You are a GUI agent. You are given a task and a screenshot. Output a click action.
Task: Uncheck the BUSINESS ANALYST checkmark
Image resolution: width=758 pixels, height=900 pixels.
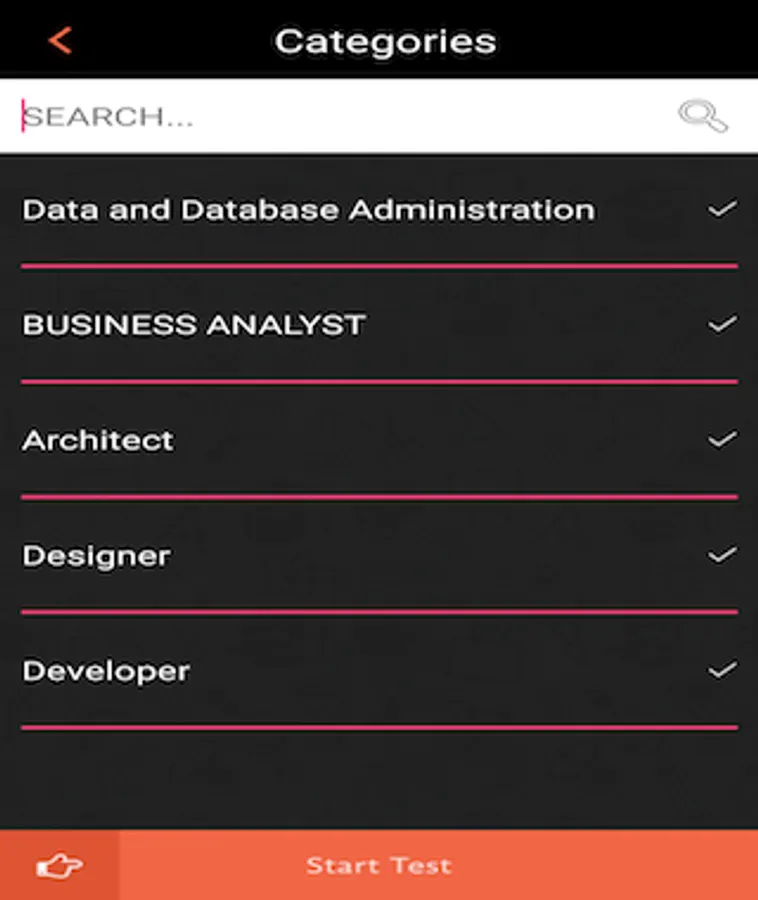tap(722, 324)
